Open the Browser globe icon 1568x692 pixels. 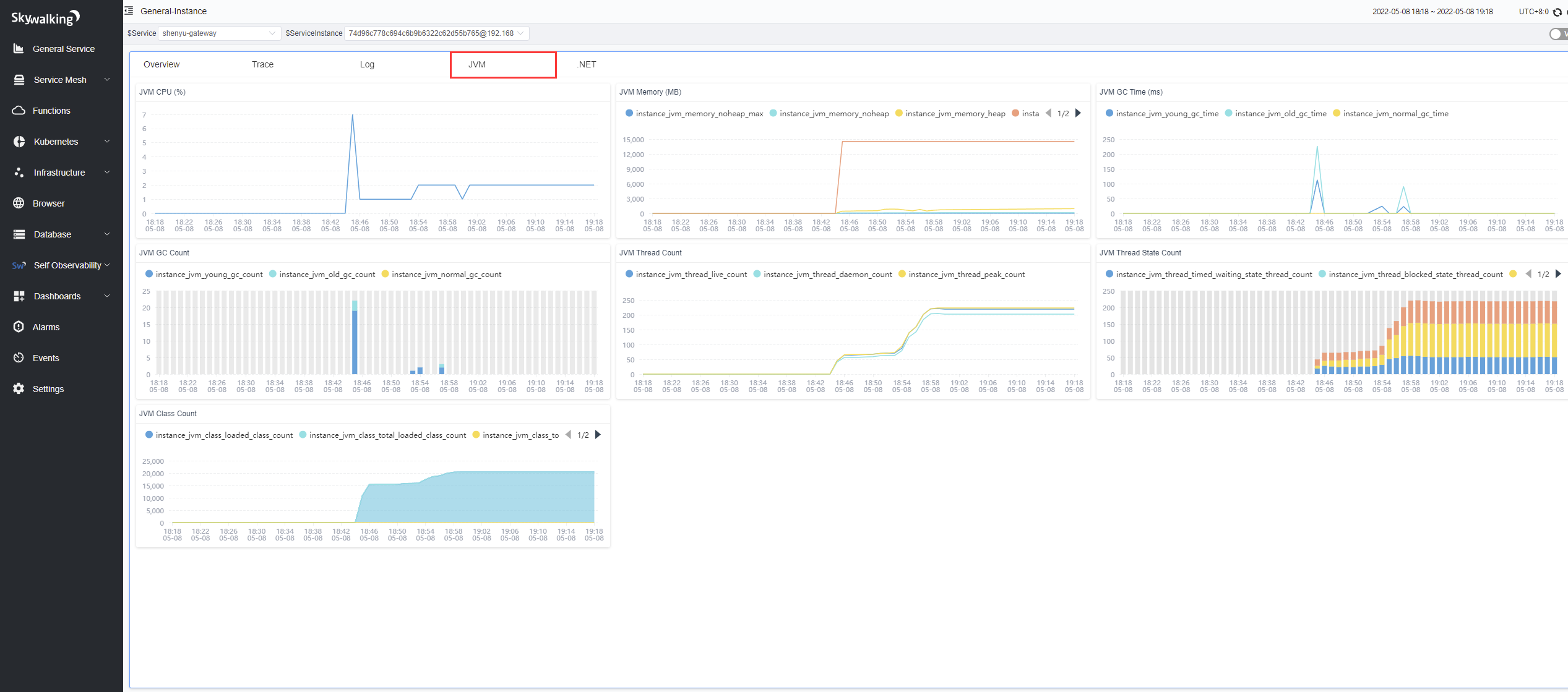(19, 203)
